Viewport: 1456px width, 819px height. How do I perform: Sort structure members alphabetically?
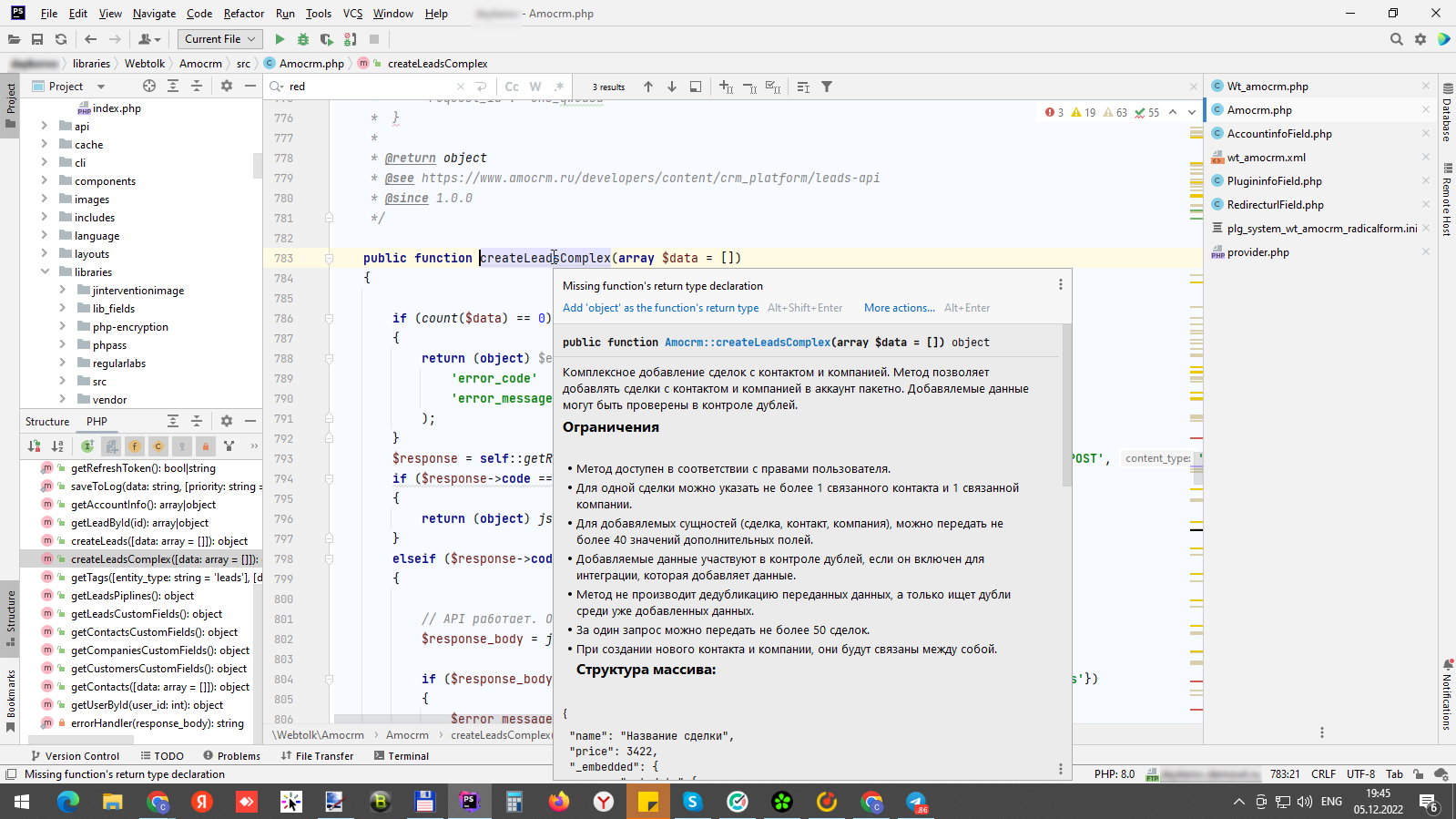pyautogui.click(x=57, y=446)
